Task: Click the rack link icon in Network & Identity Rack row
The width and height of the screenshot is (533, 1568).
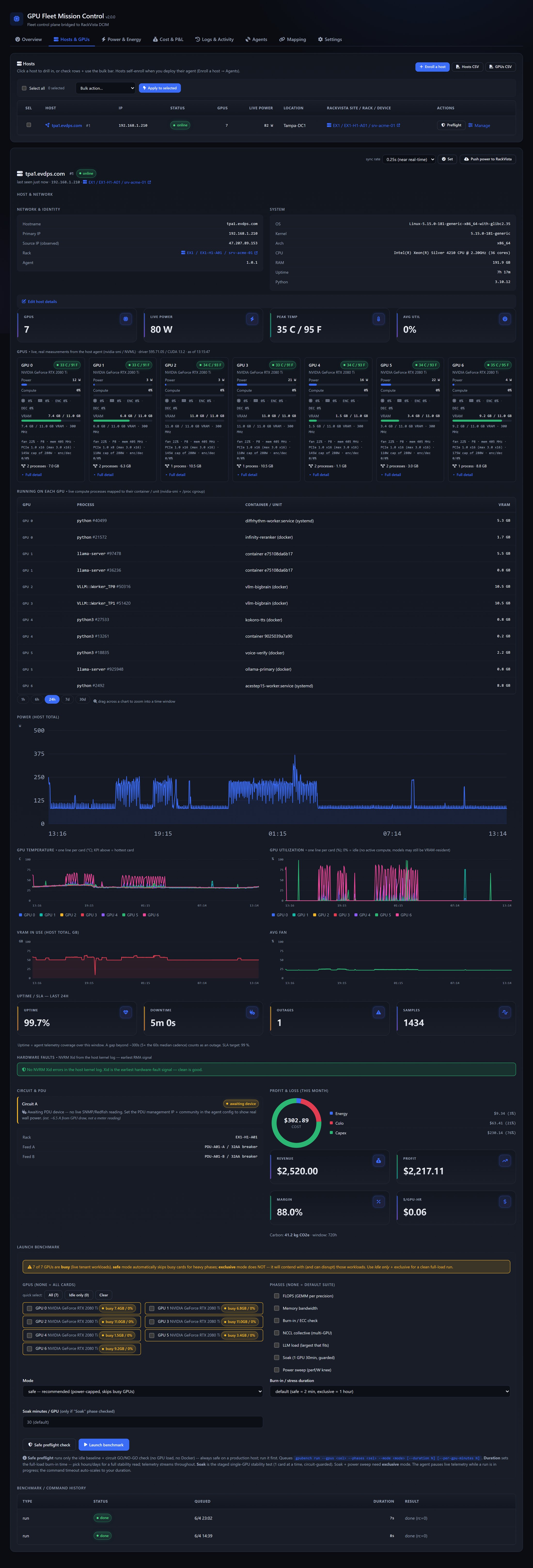Action: (183, 253)
